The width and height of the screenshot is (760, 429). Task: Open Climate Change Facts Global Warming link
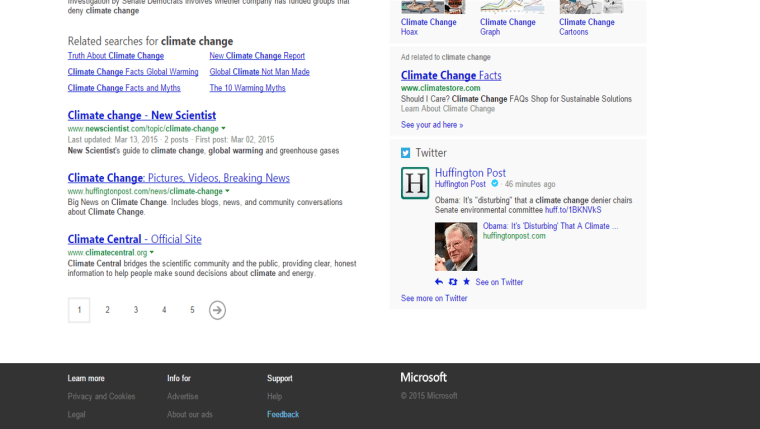(x=133, y=72)
